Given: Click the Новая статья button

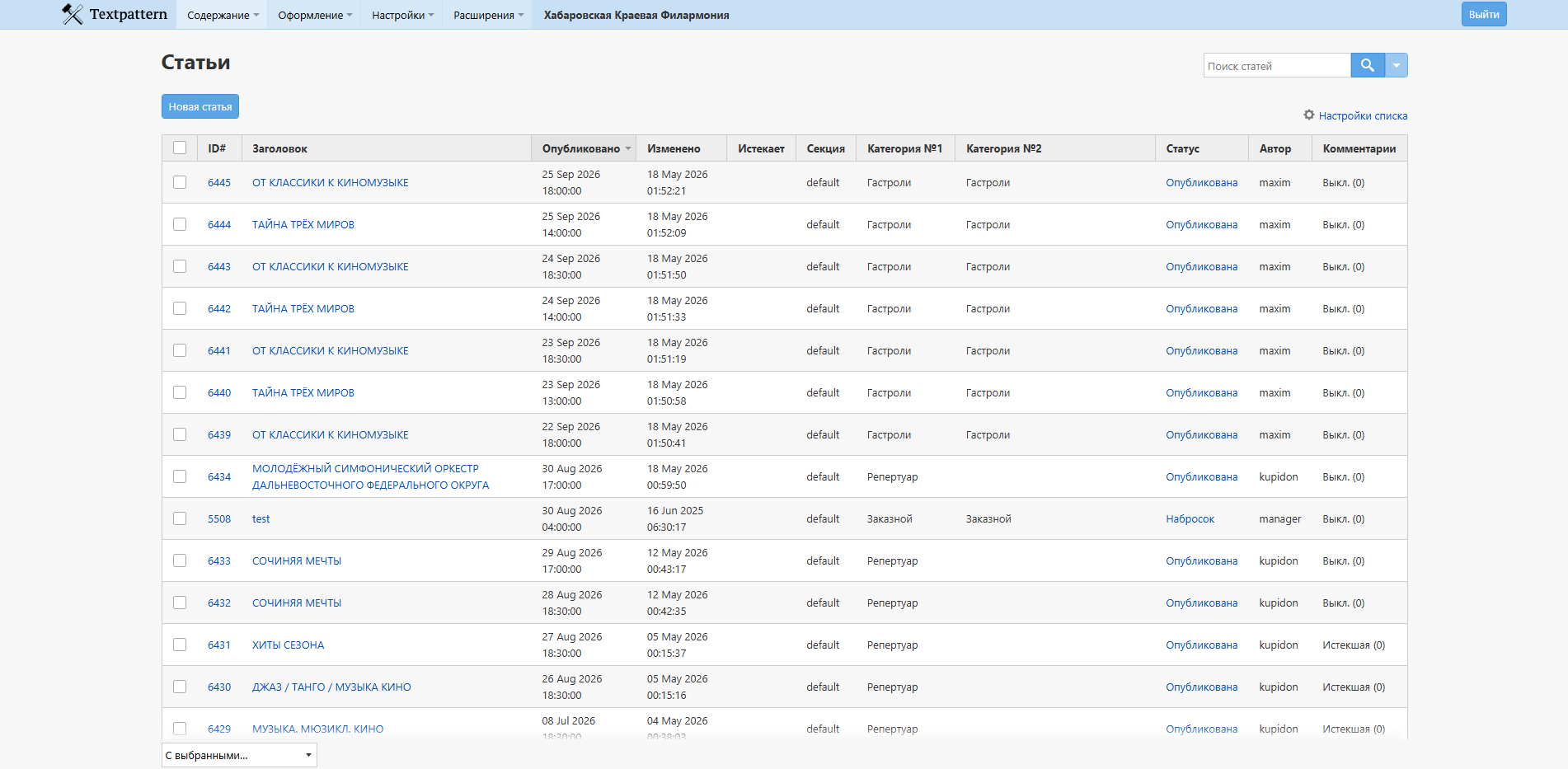Looking at the screenshot, I should click(200, 106).
